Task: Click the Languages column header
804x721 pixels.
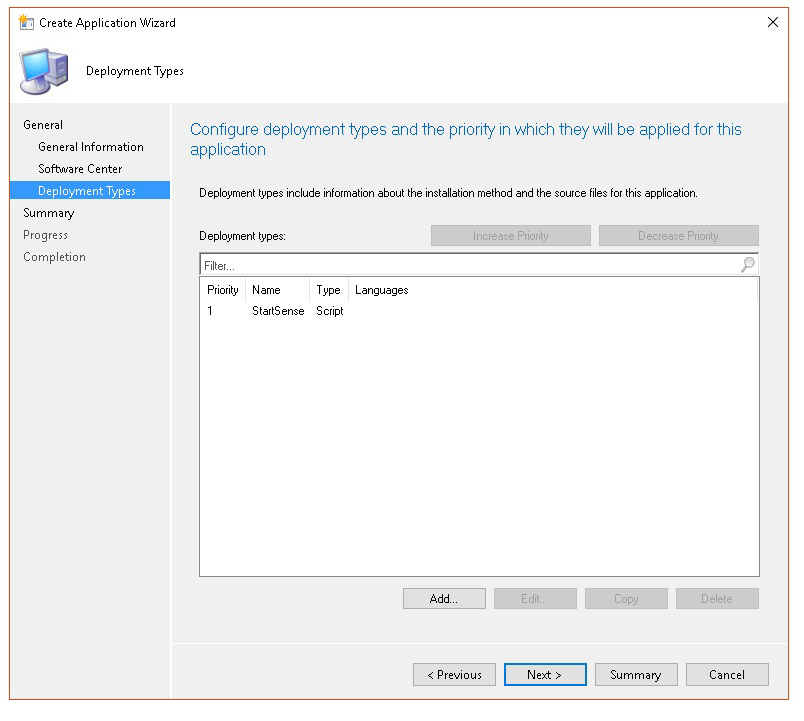Action: coord(382,290)
